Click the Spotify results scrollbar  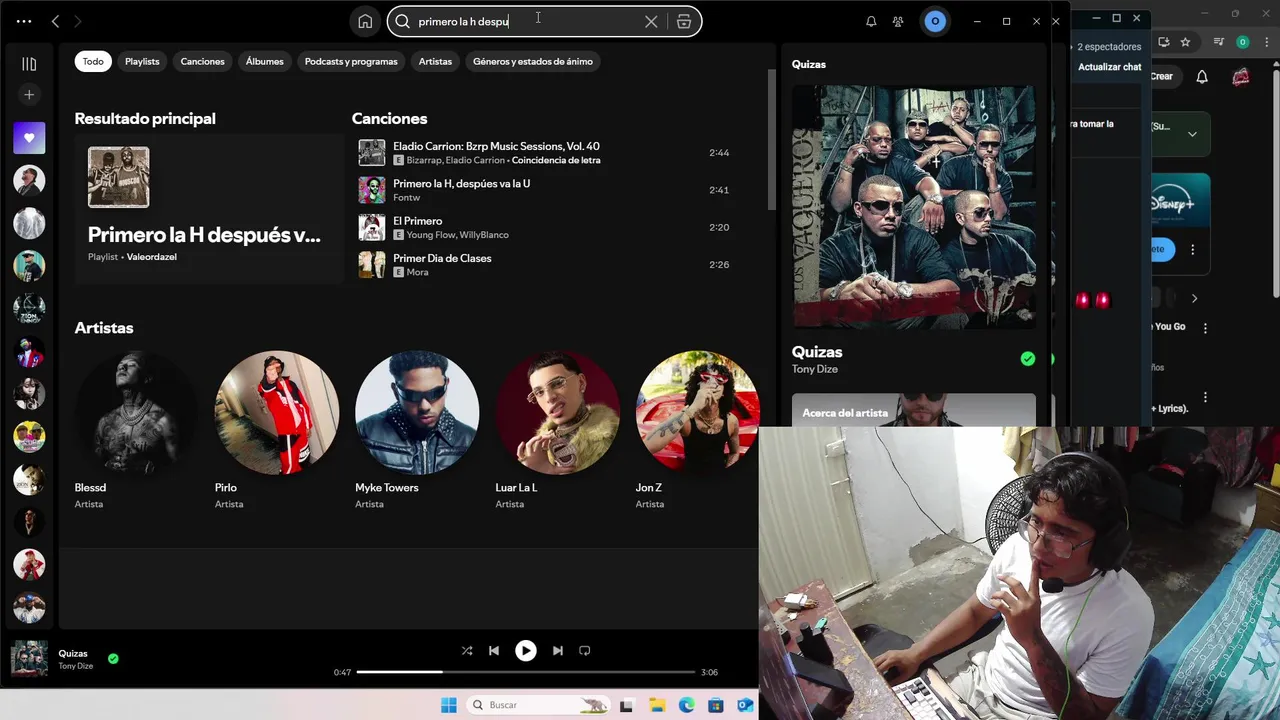point(771,140)
